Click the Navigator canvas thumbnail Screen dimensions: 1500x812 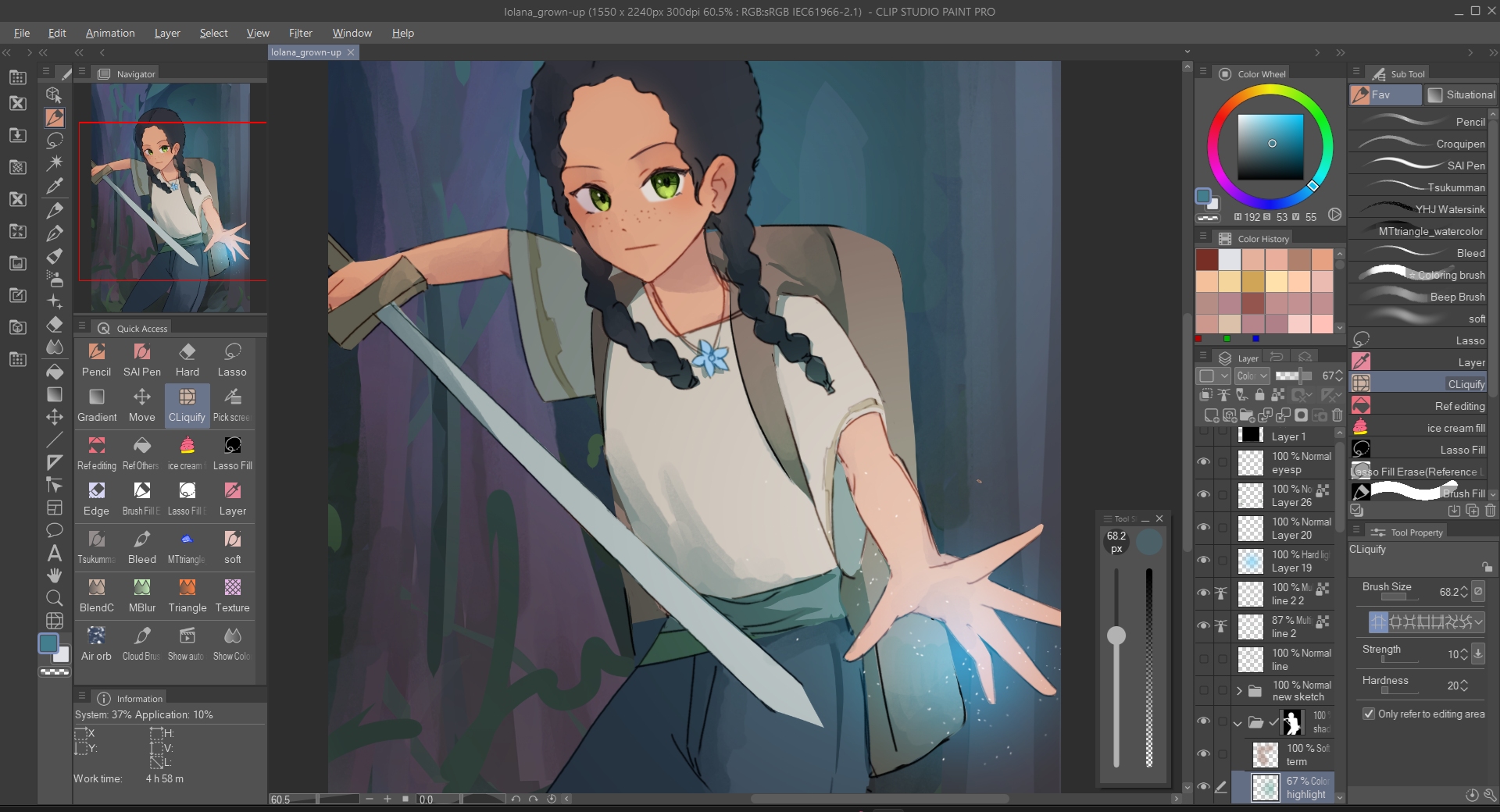point(170,198)
